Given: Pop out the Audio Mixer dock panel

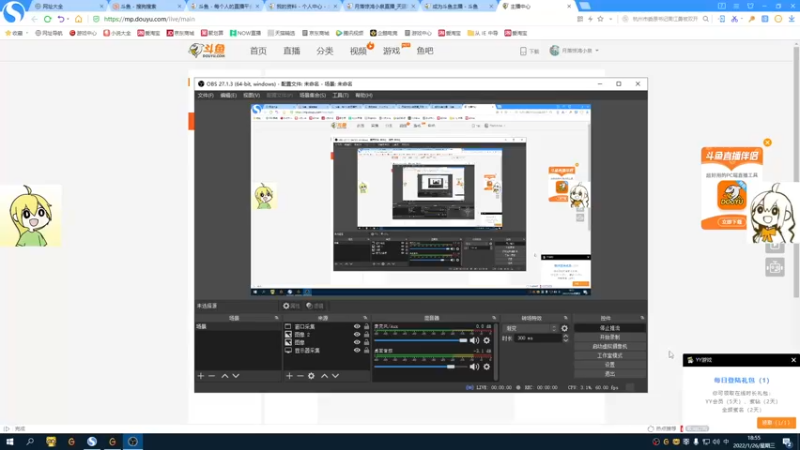Looking at the screenshot, I should tap(494, 318).
